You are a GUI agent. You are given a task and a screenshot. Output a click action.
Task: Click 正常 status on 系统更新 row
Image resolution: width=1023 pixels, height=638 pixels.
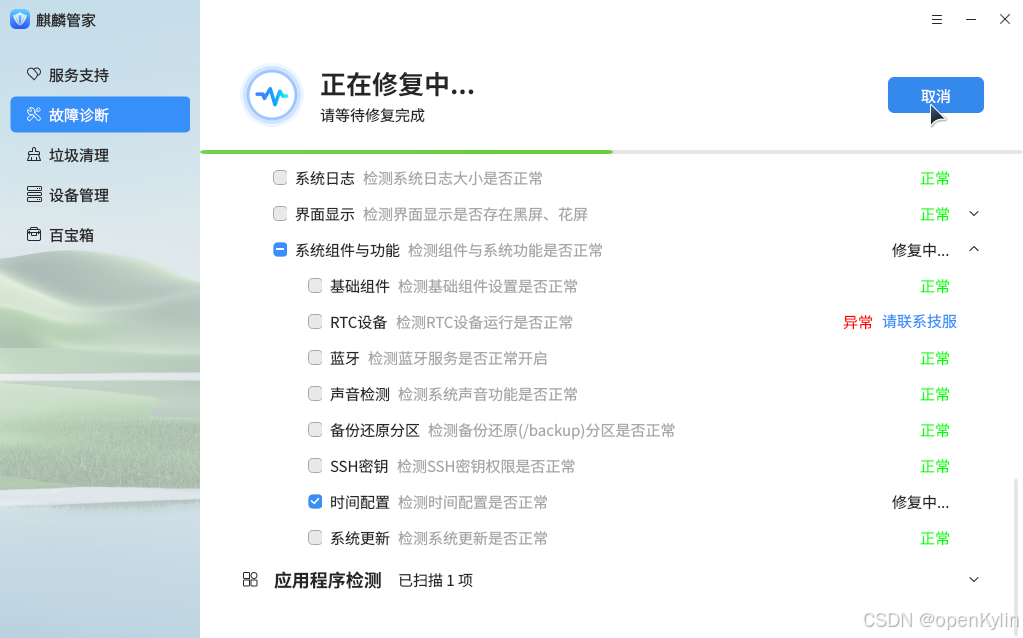pyautogui.click(x=935, y=538)
